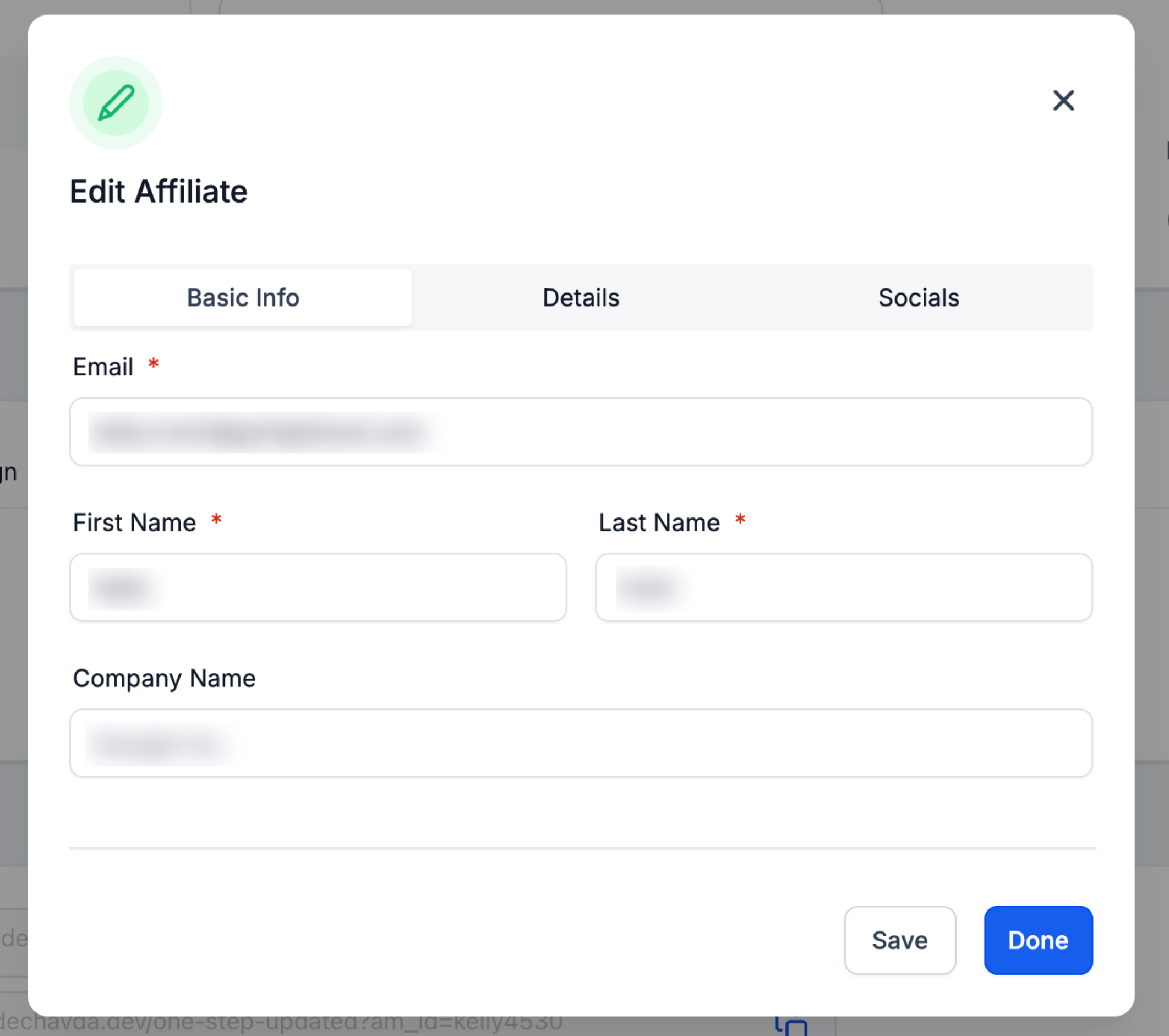Click the red asterisk beside Email

(153, 364)
